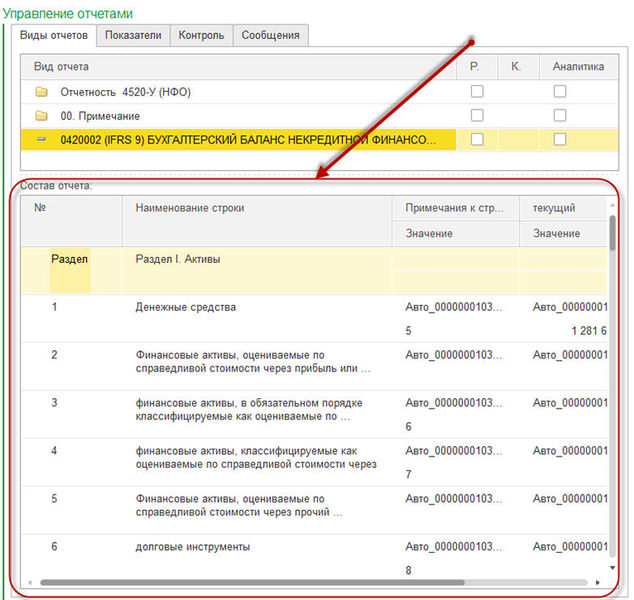Image resolution: width=634 pixels, height=600 pixels.
Task: Click the Вид отчета column header
Action: click(x=62, y=67)
